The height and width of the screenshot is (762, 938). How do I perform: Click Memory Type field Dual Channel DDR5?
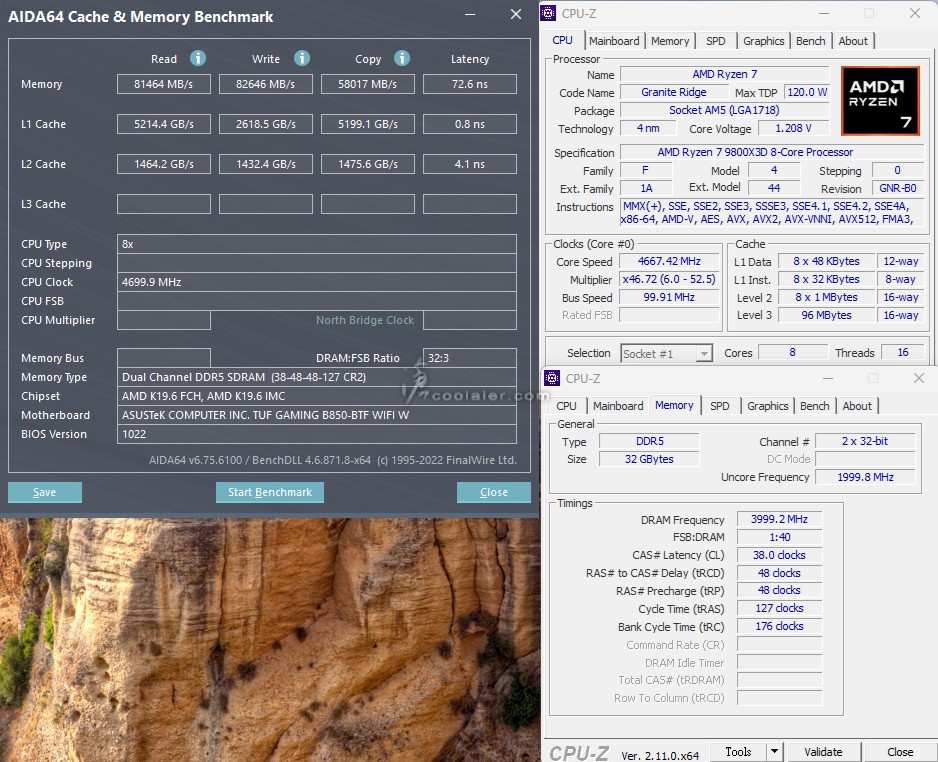coord(316,377)
